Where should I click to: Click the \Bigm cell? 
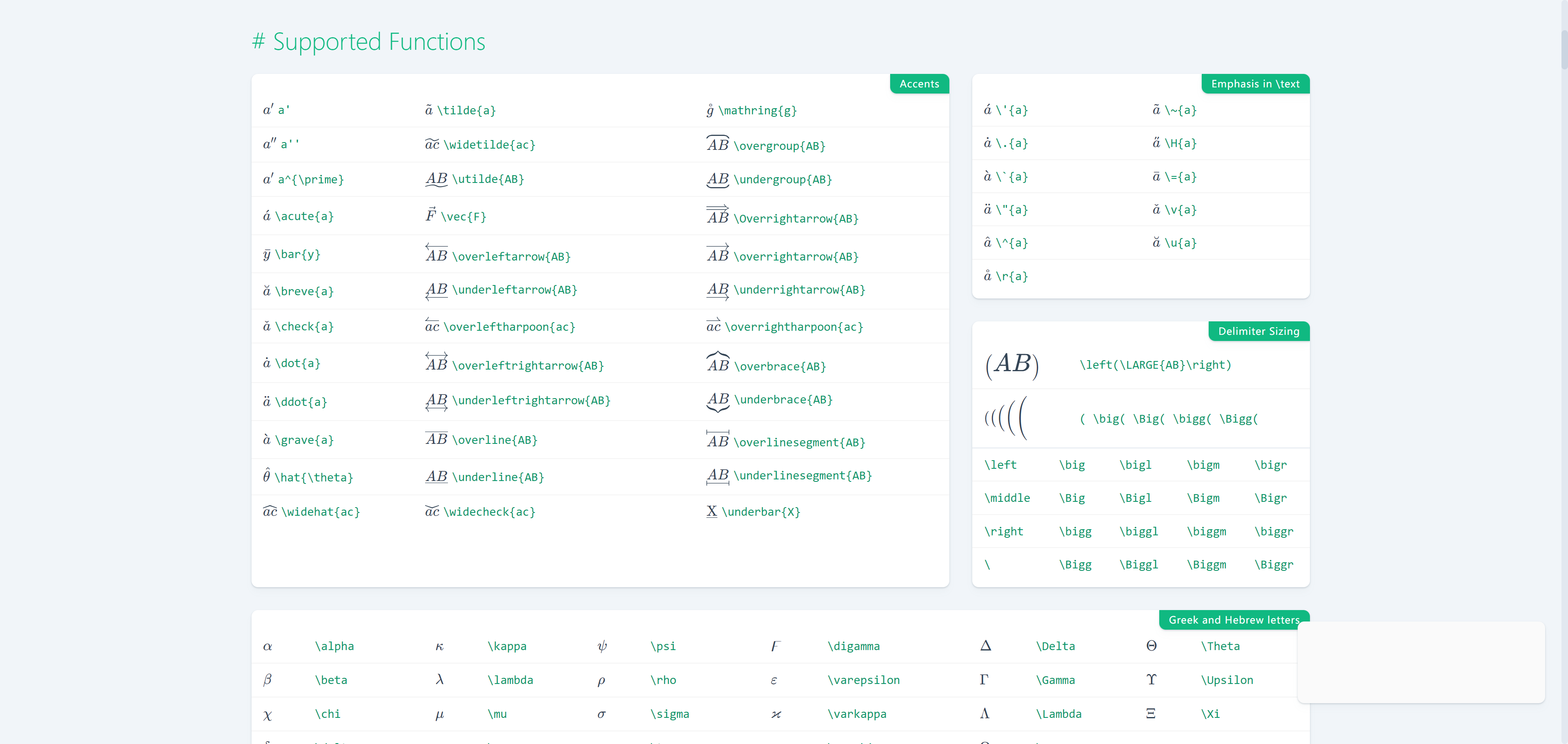1203,498
